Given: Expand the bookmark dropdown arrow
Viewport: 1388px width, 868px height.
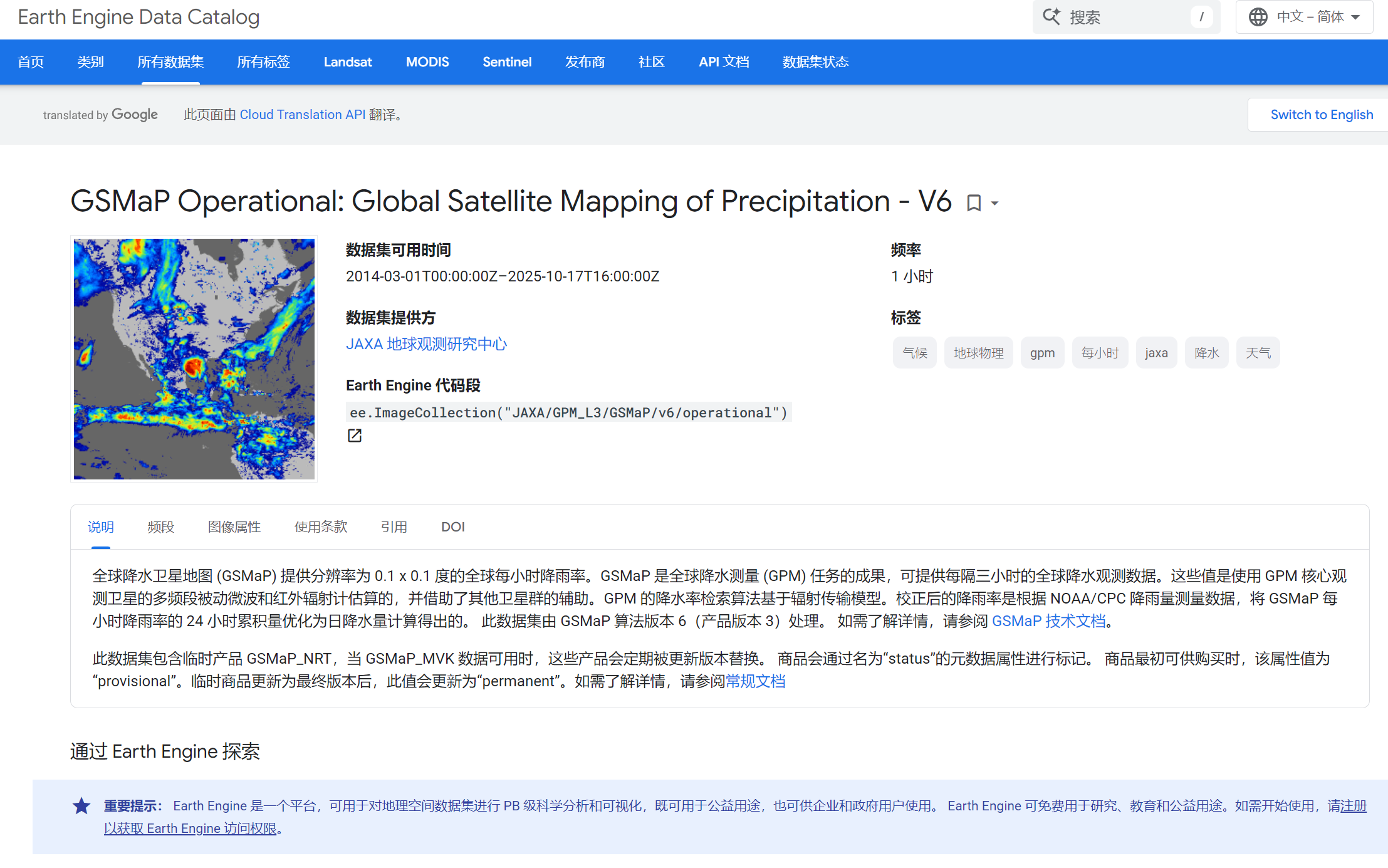Looking at the screenshot, I should point(994,203).
